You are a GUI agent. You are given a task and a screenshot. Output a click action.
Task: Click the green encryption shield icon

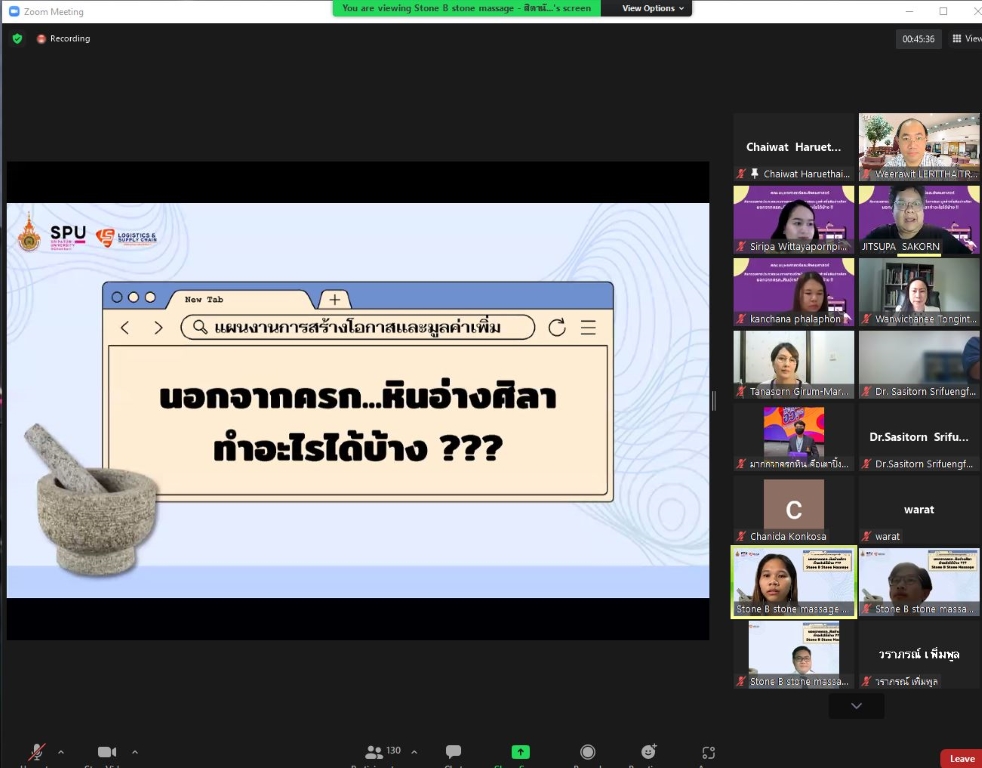(x=18, y=39)
